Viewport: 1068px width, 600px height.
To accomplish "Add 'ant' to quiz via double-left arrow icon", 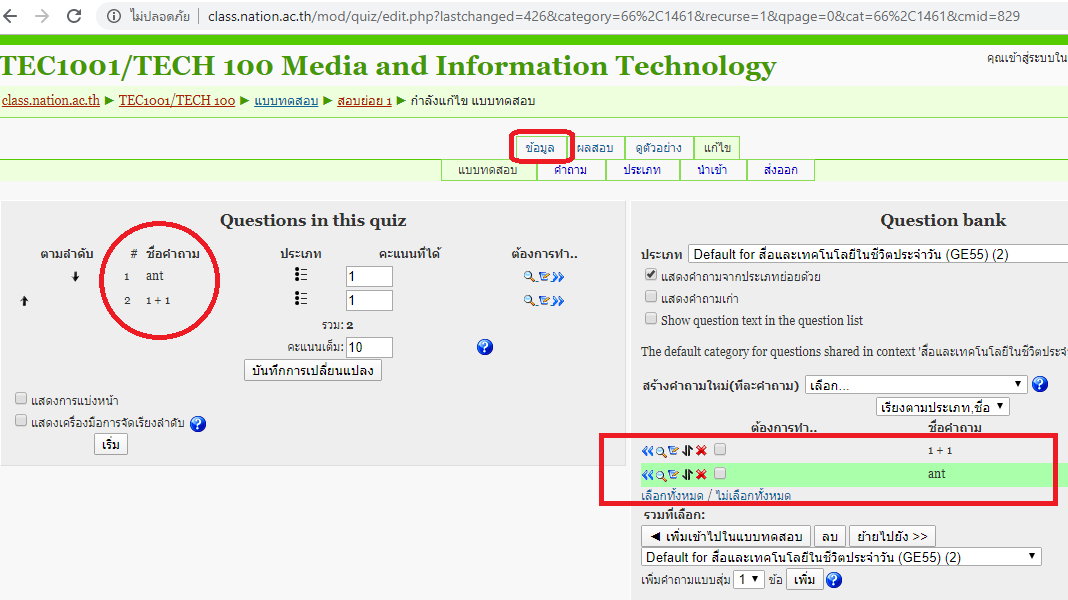I will [x=647, y=474].
